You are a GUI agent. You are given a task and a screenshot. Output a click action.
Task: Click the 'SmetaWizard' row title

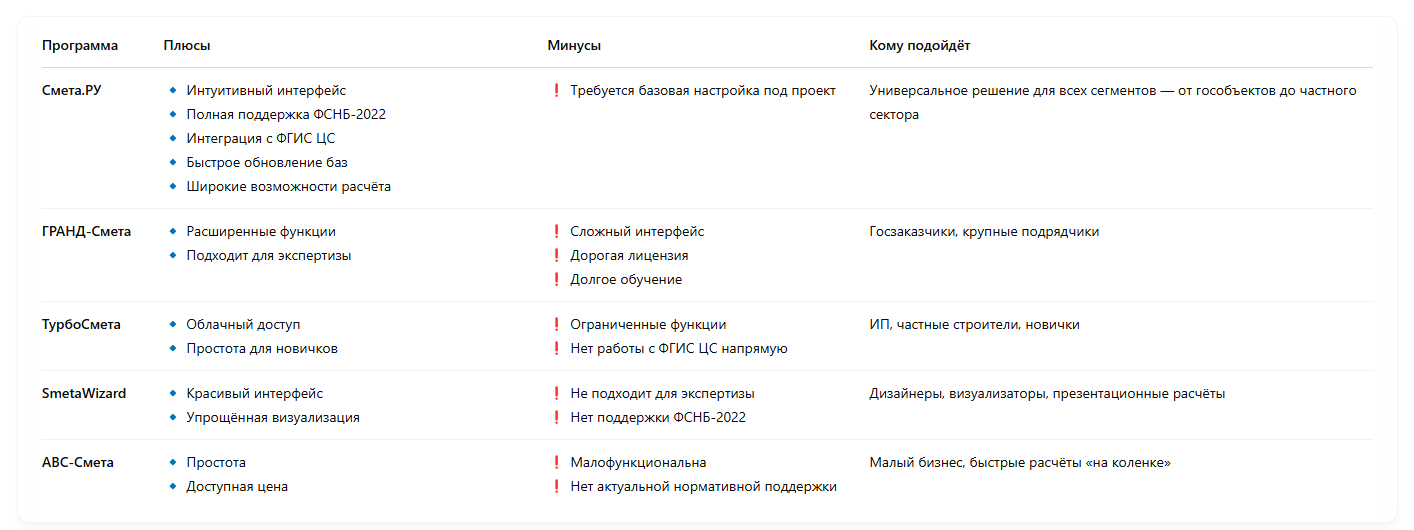84,393
